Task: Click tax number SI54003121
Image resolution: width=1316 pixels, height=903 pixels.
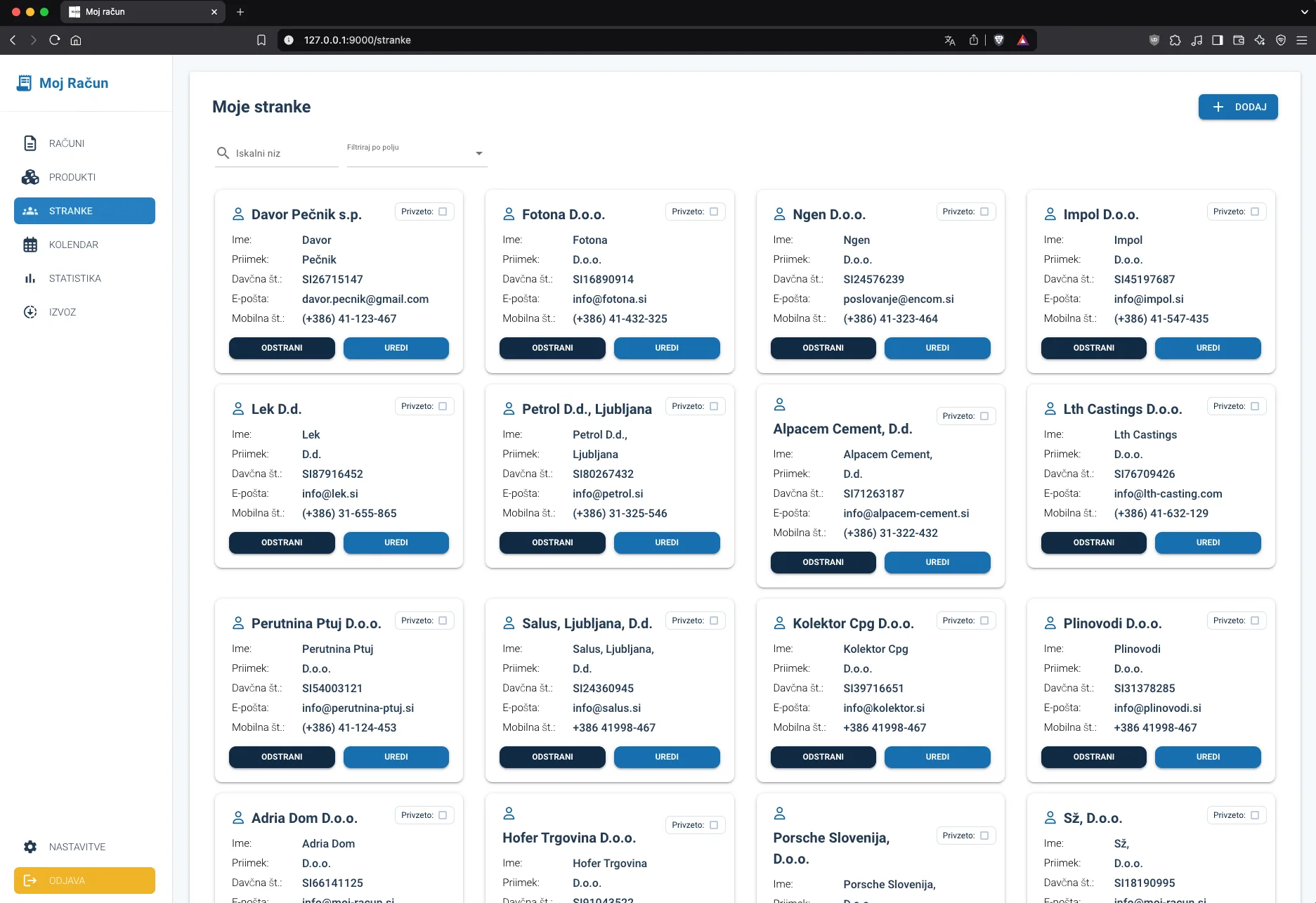Action: coord(332,688)
